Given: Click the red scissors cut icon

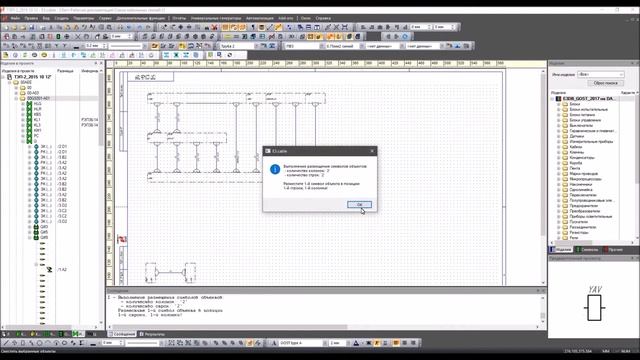Looking at the screenshot, I should coord(214,27).
